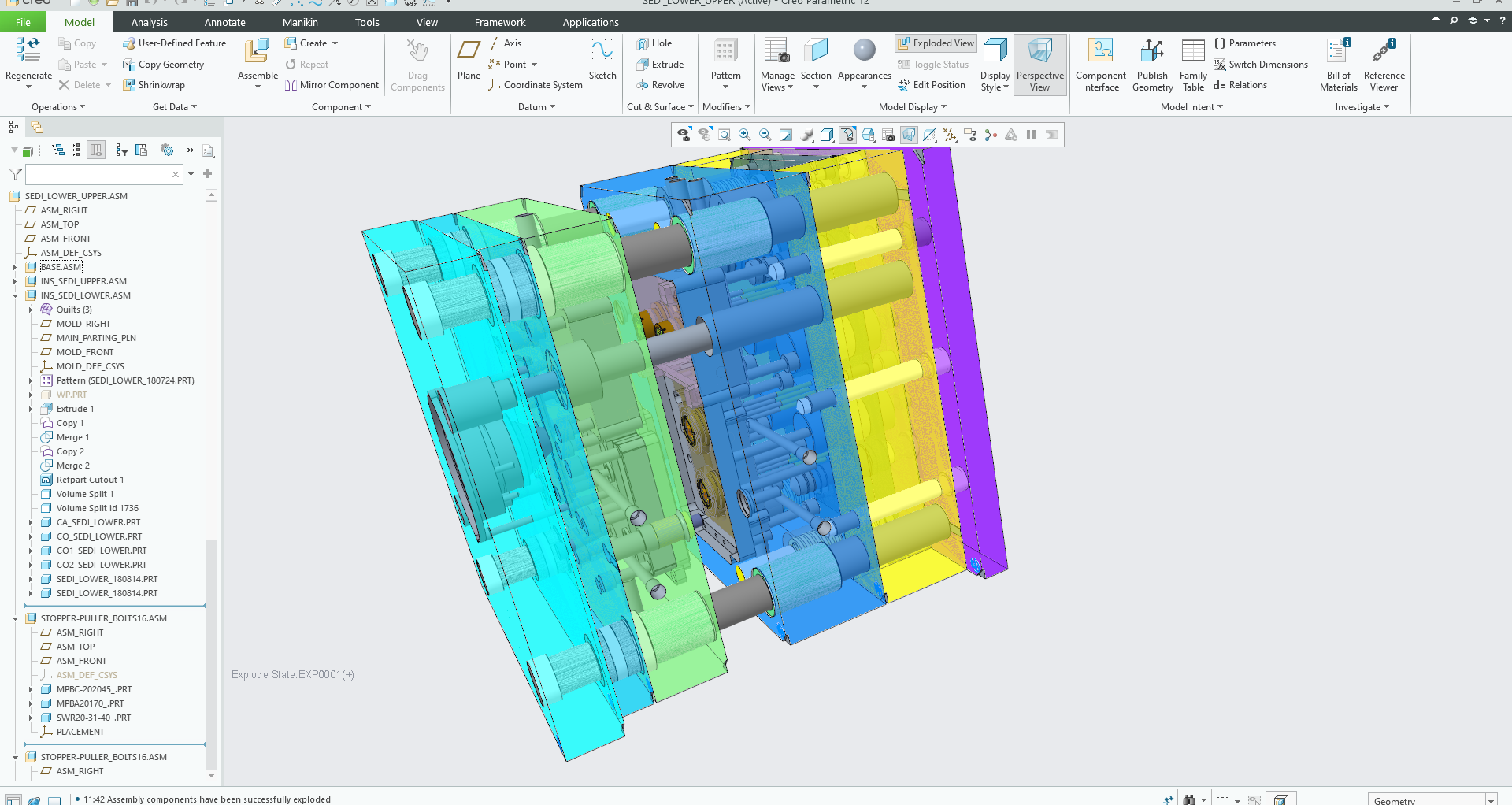Switch to the Analysis ribbon tab
1512x805 pixels.
coord(149,22)
